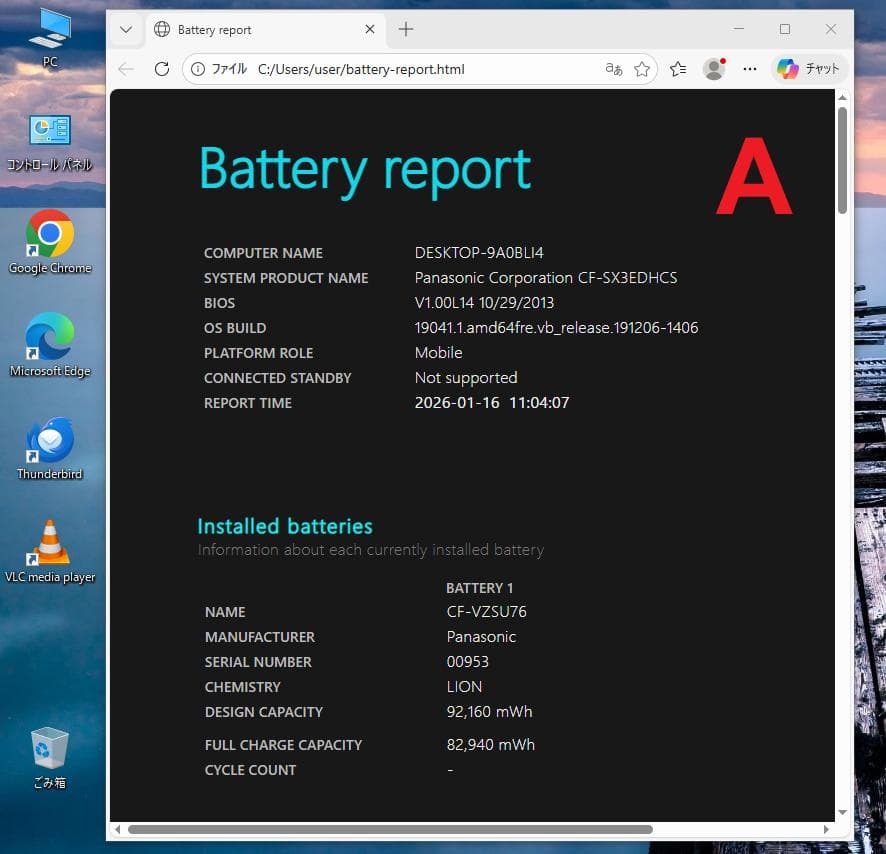Viewport: 886px width, 854px height.
Task: Click the file info icon in address bar
Action: point(198,69)
